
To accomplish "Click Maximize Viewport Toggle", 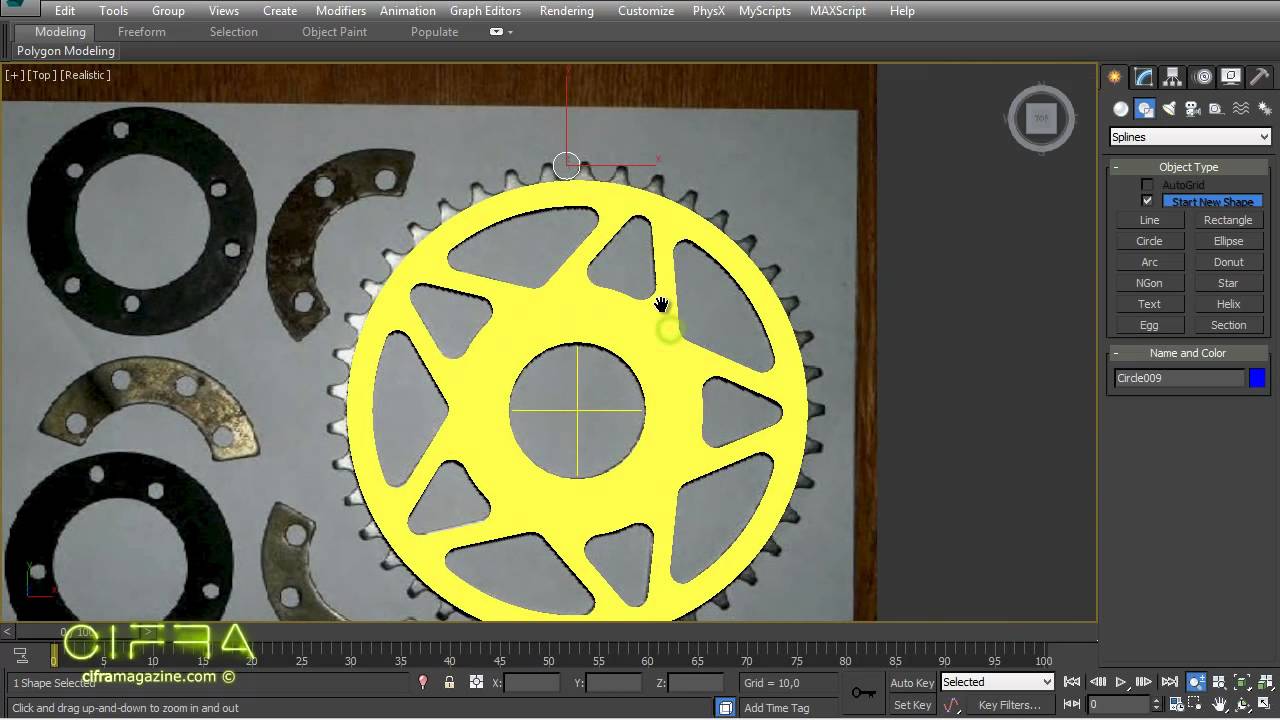I will coord(1265,705).
